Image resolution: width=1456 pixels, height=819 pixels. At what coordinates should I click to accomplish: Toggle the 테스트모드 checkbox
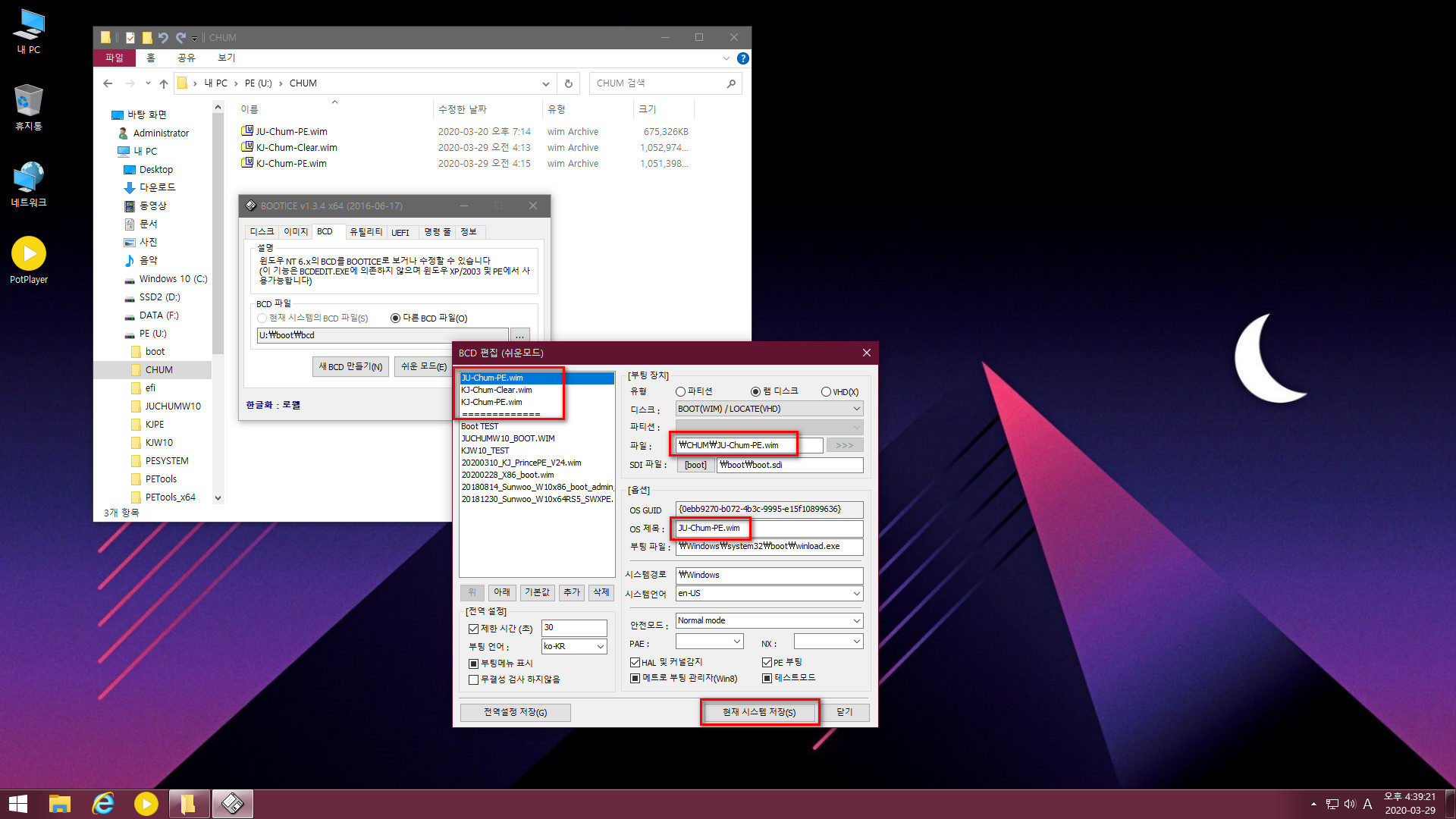tap(767, 679)
